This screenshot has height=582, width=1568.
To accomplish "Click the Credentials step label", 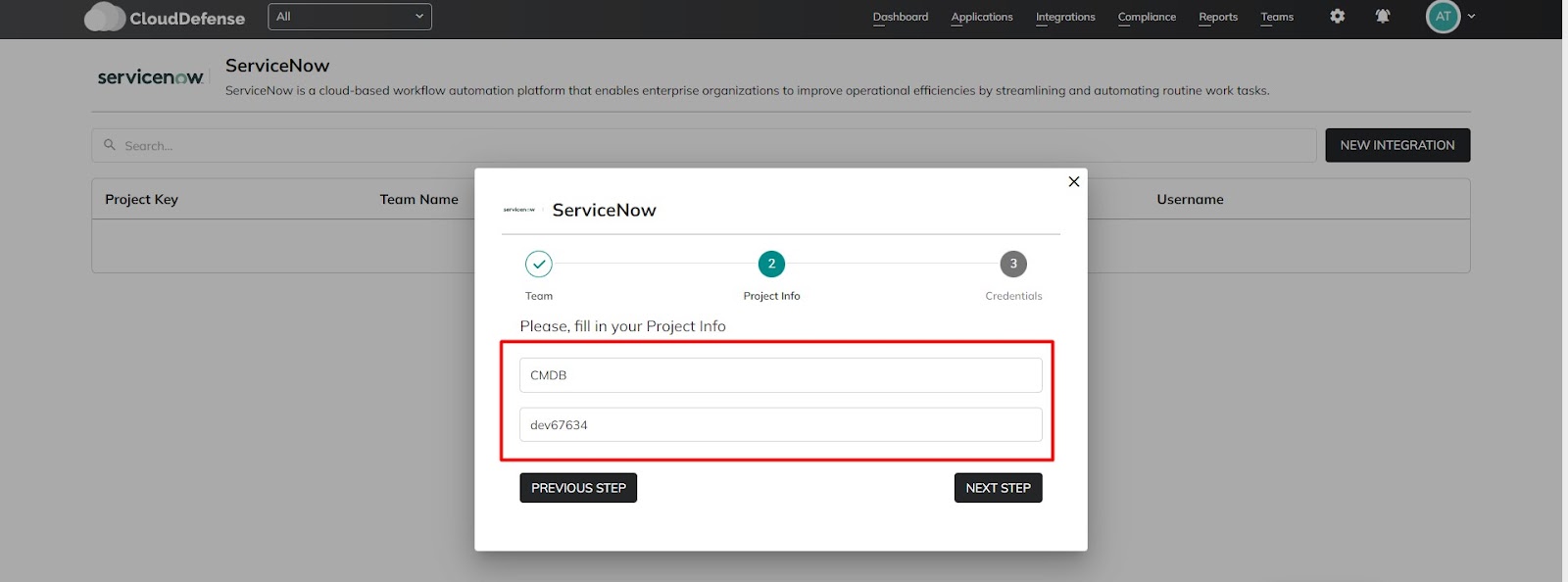I will 1013,296.
